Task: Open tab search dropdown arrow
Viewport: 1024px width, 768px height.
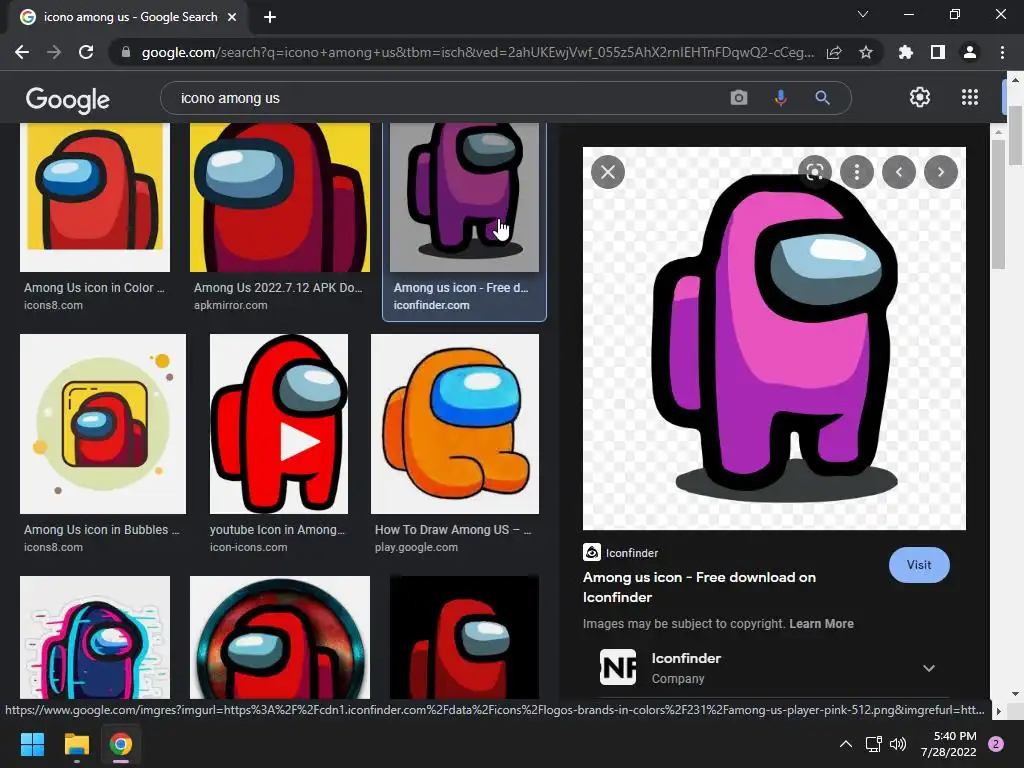Action: pyautogui.click(x=863, y=14)
